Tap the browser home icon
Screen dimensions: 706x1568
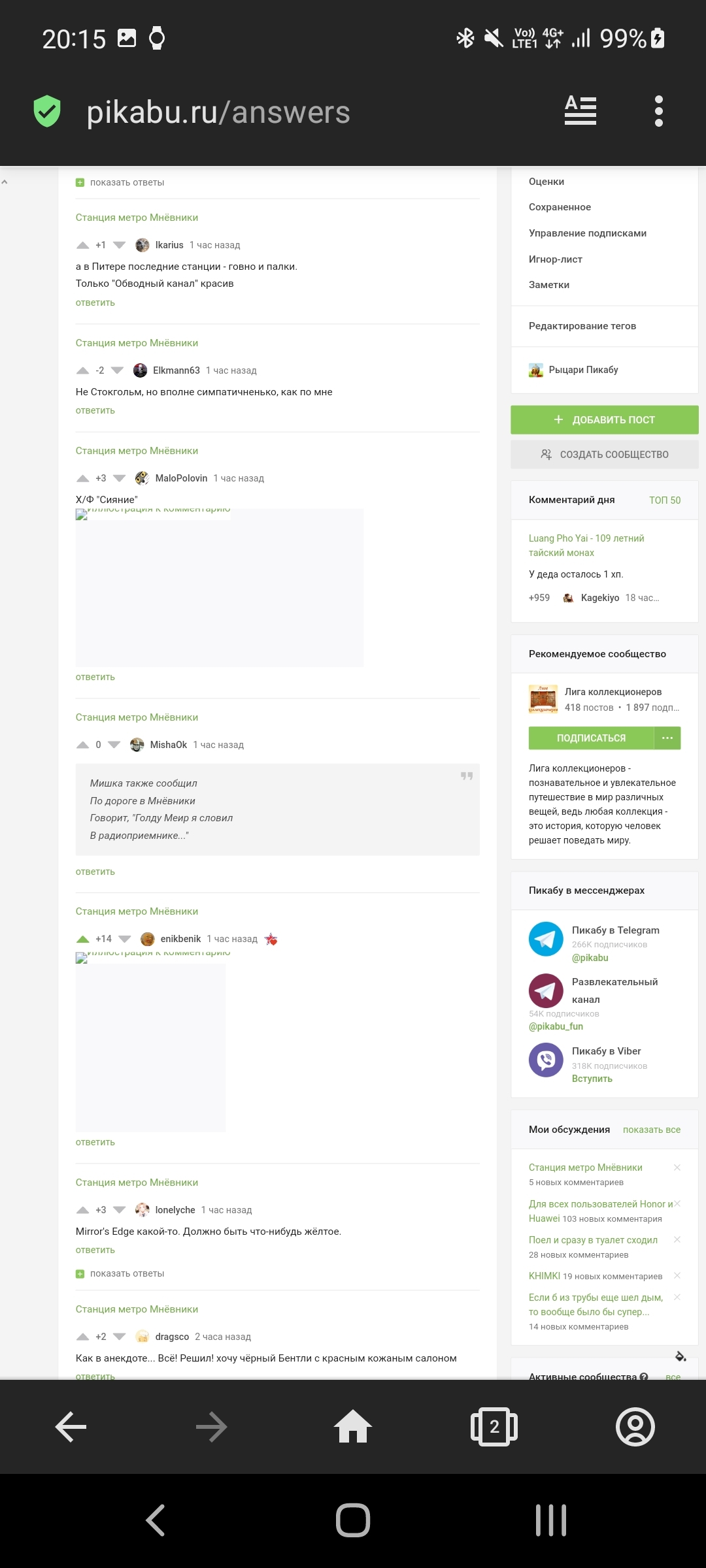pyautogui.click(x=353, y=1426)
